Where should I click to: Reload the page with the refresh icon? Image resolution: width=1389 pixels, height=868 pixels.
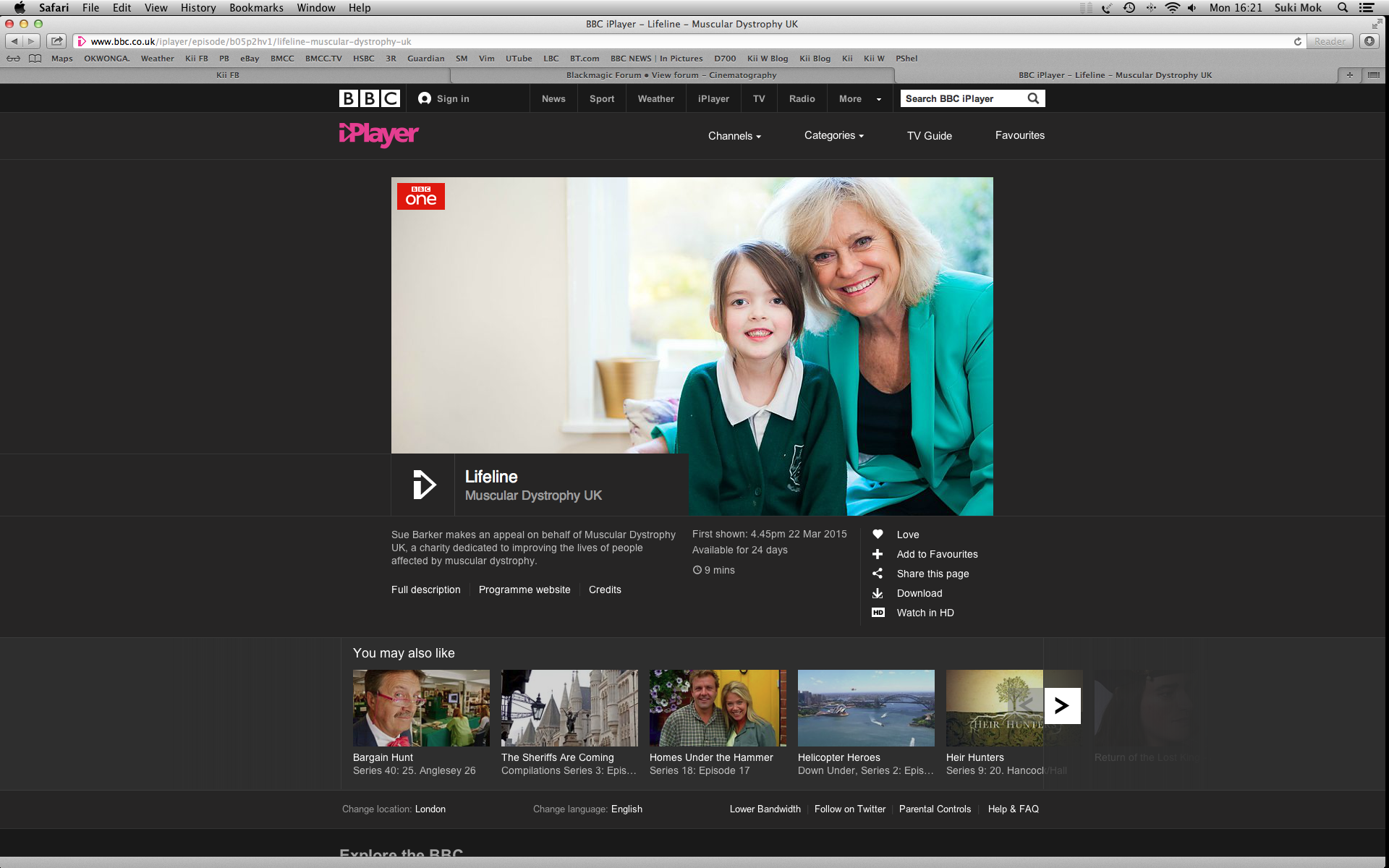click(1298, 41)
